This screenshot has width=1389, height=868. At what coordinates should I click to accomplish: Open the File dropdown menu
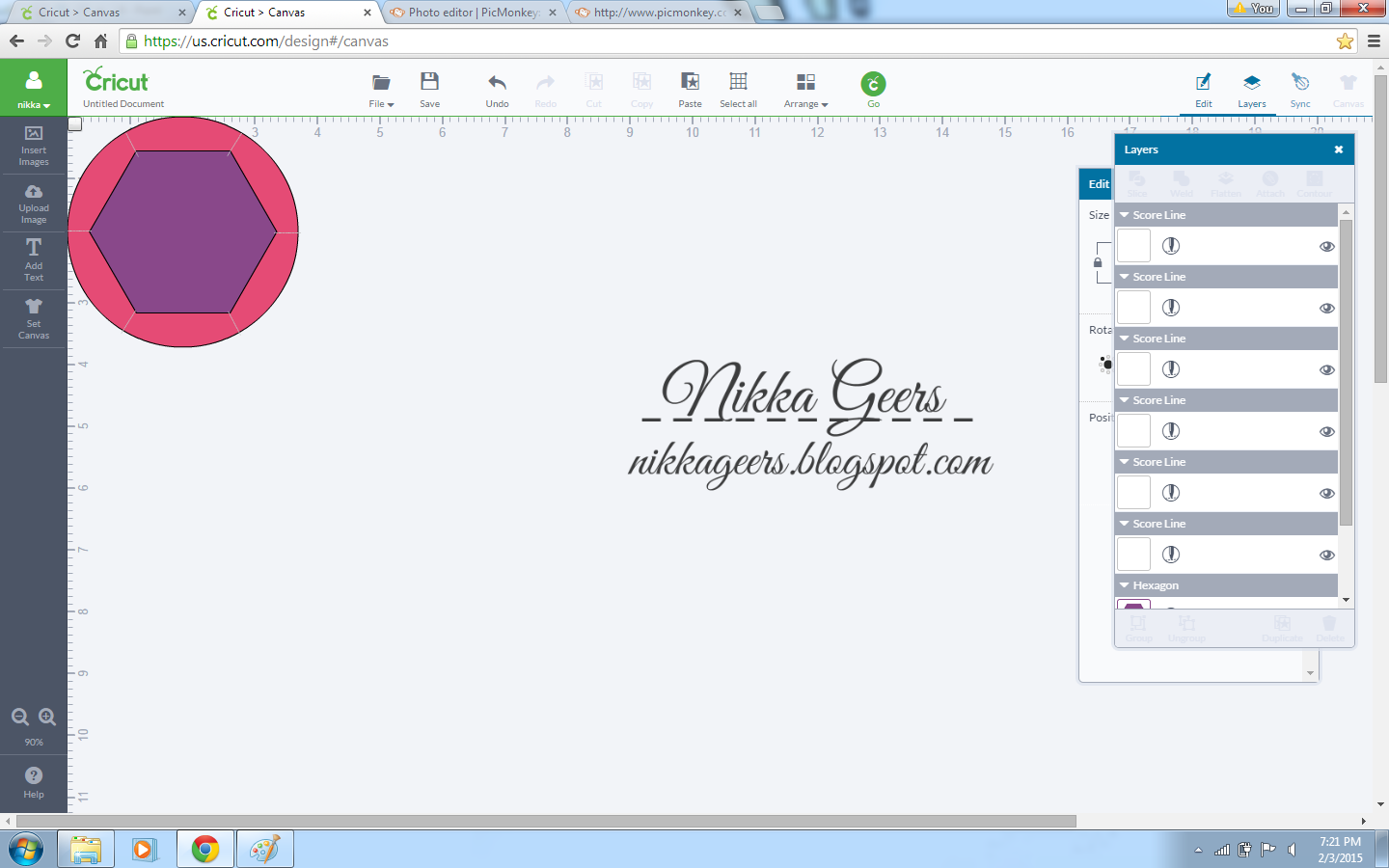381,90
